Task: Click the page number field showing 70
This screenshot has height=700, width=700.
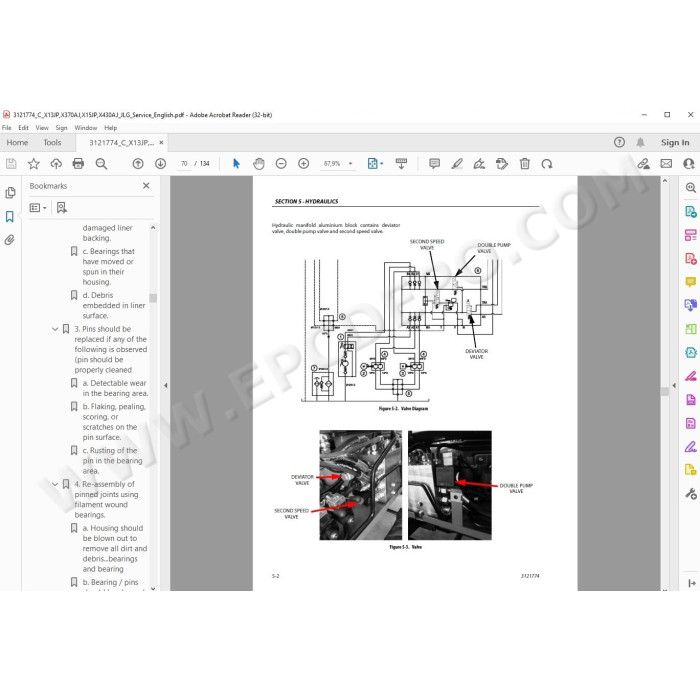Action: (184, 164)
